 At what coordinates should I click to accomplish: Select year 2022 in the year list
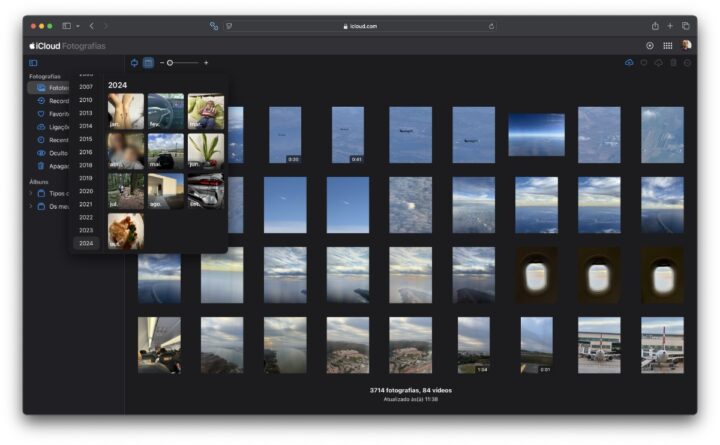86,217
